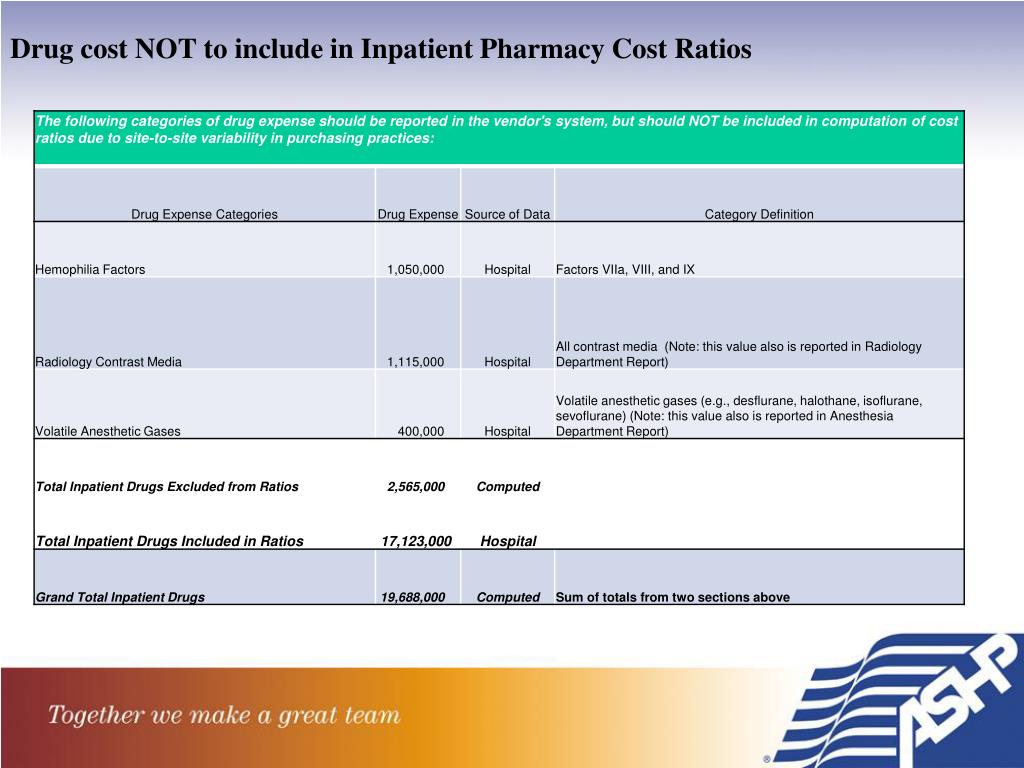1024x768 pixels.
Task: Click 'Hospital' in the Radiology Contrast Media row
Action: pyautogui.click(x=507, y=362)
